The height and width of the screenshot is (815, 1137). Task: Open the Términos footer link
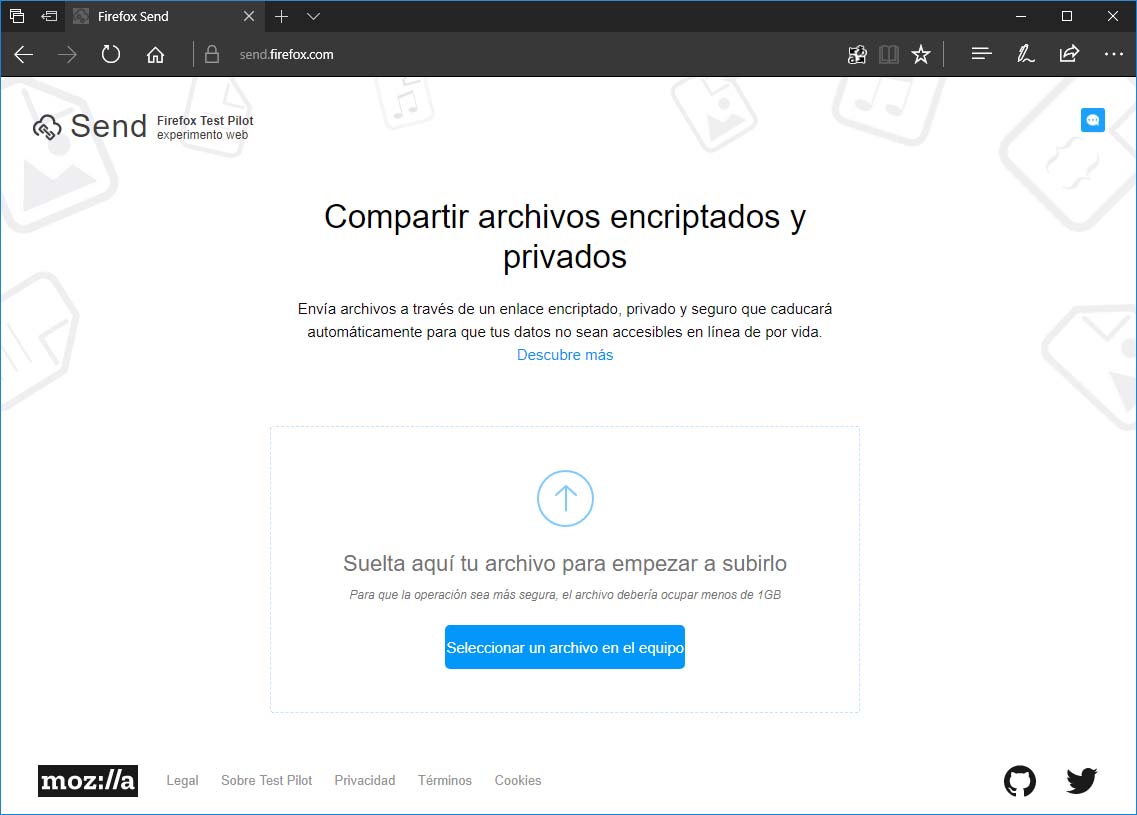click(x=445, y=780)
